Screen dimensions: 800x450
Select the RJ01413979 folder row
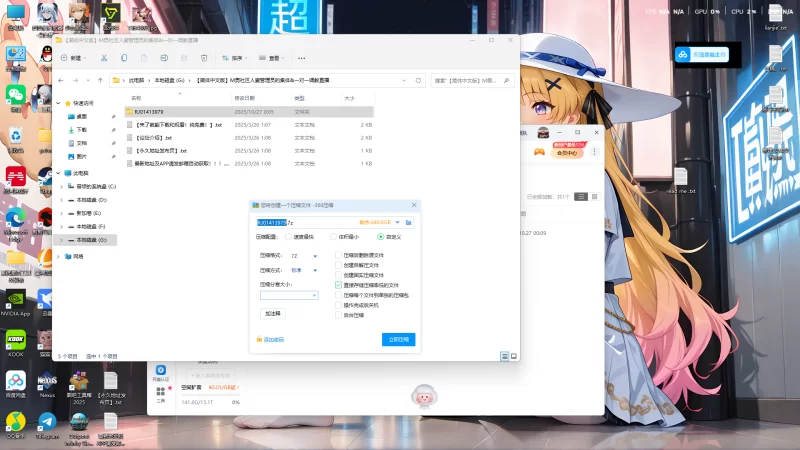click(249, 111)
